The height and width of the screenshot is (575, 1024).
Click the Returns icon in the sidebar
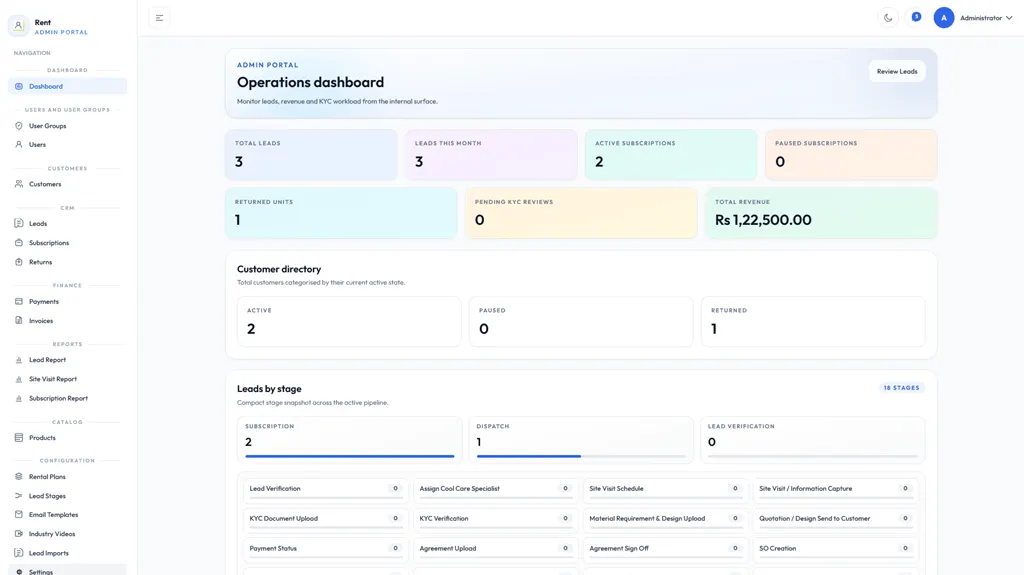pyautogui.click(x=18, y=262)
